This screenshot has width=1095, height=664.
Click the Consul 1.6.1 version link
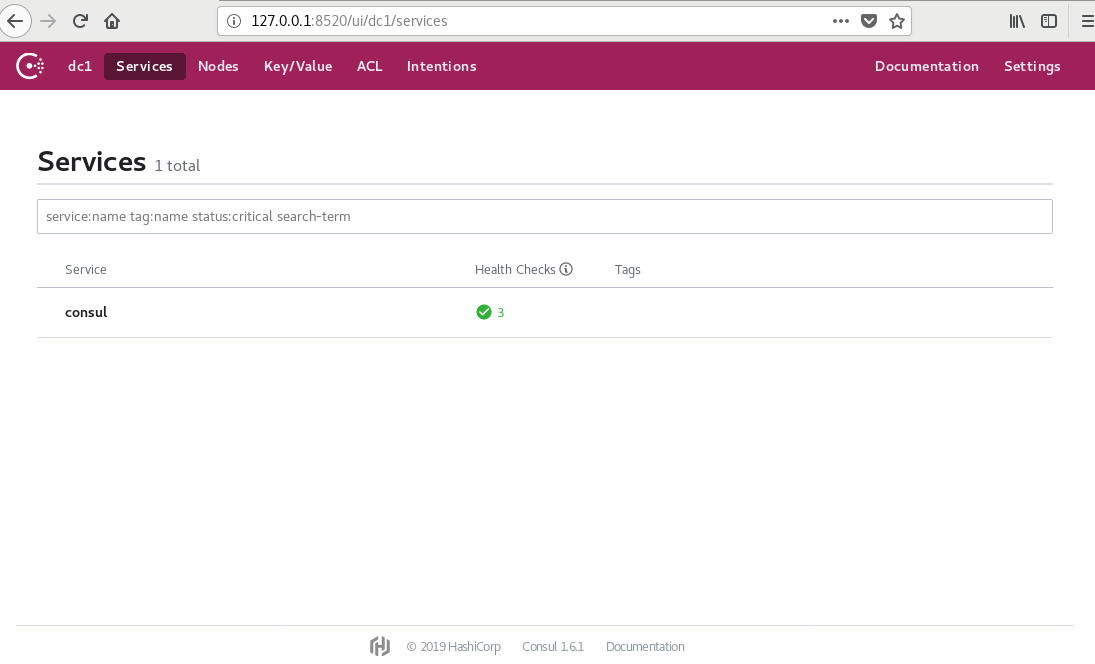[x=553, y=647]
